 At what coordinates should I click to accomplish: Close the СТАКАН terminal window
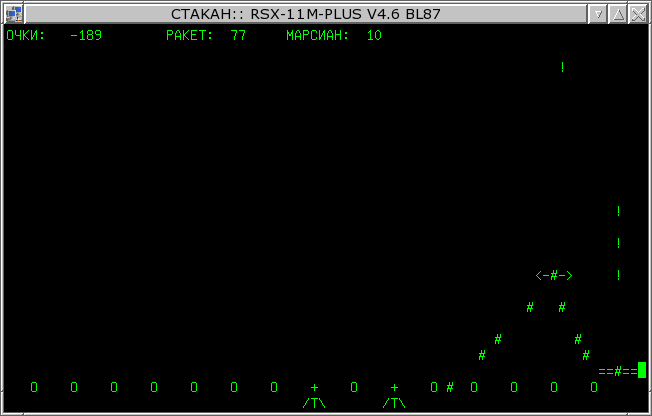pyautogui.click(x=638, y=15)
